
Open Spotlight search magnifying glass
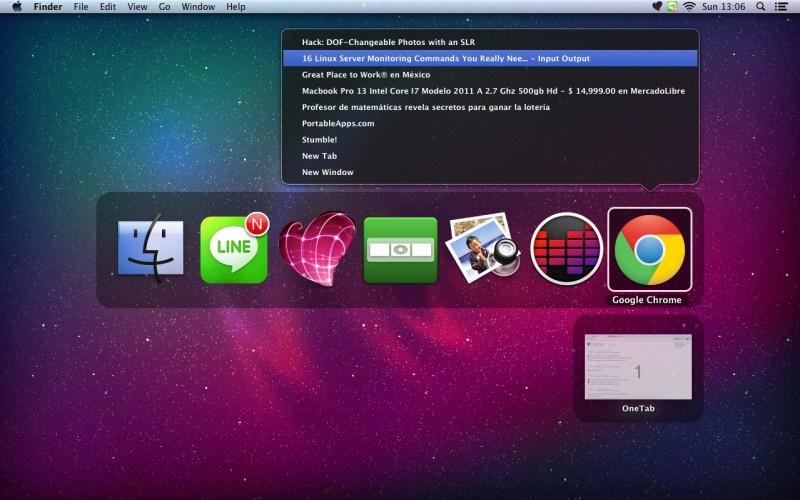[760, 7]
